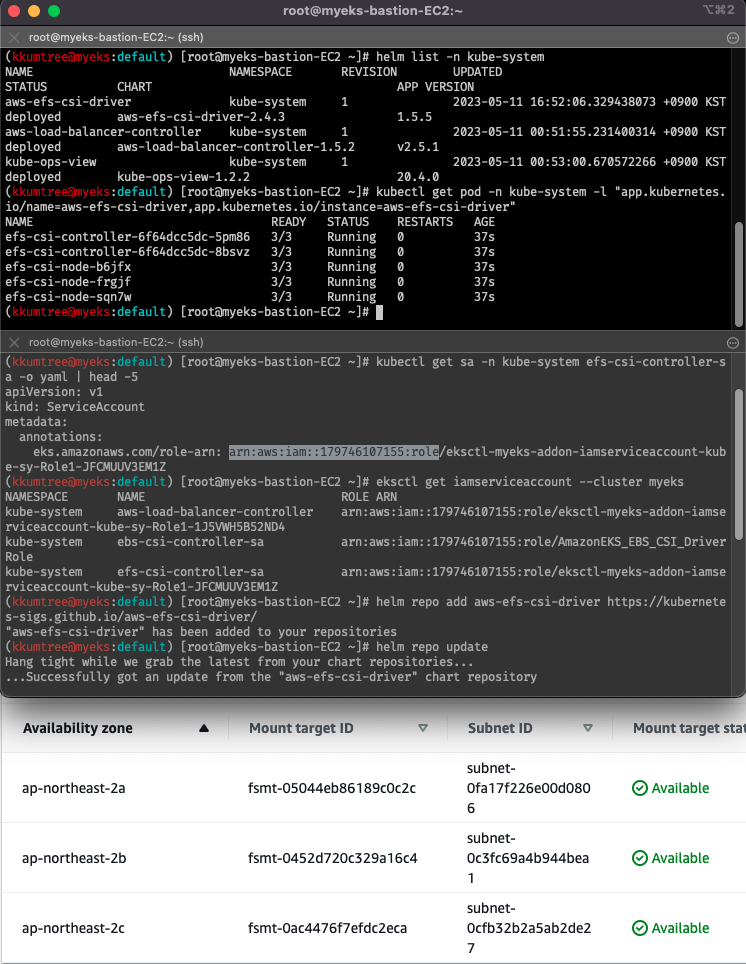This screenshot has width=746, height=964.
Task: Click the Subnet ID column header
Action: pos(499,728)
